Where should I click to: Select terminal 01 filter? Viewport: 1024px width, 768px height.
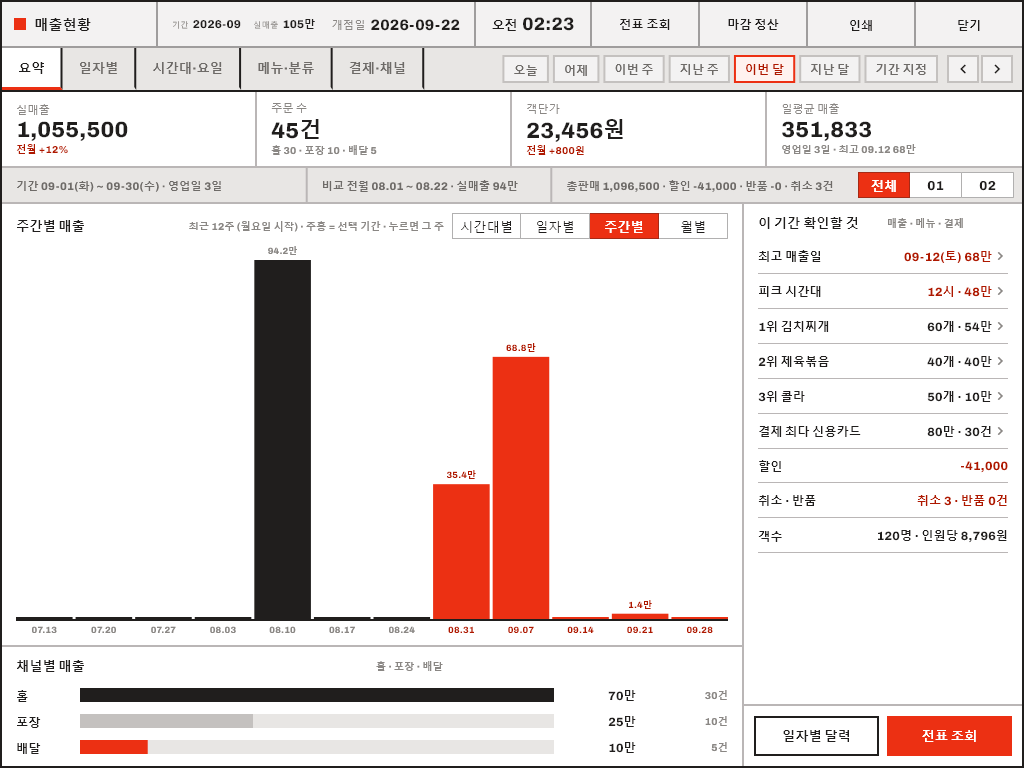tap(935, 185)
